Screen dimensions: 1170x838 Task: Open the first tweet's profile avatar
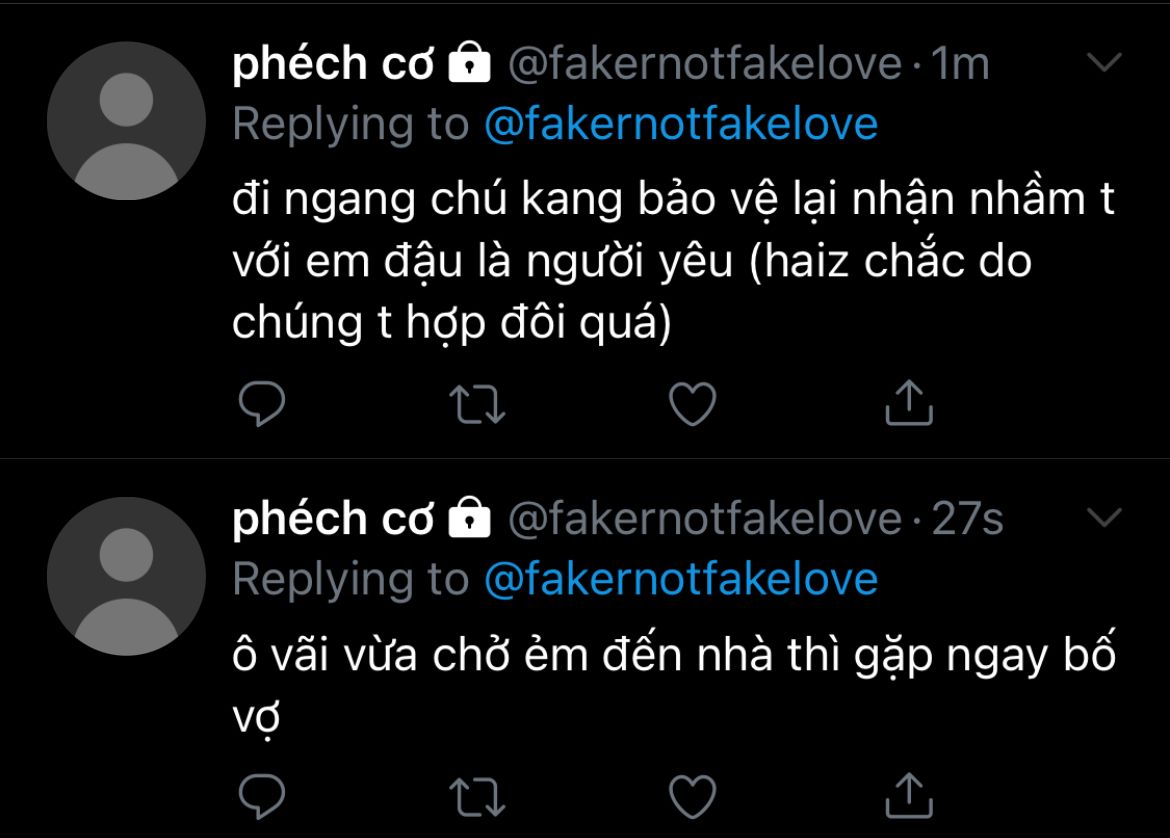tap(126, 120)
